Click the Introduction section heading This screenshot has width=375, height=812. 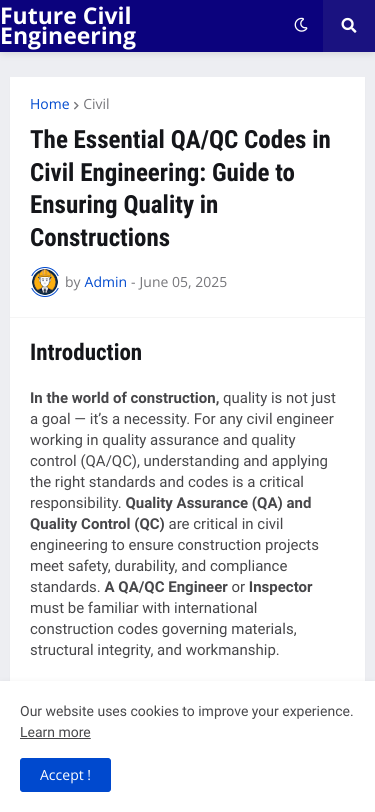[86, 352]
